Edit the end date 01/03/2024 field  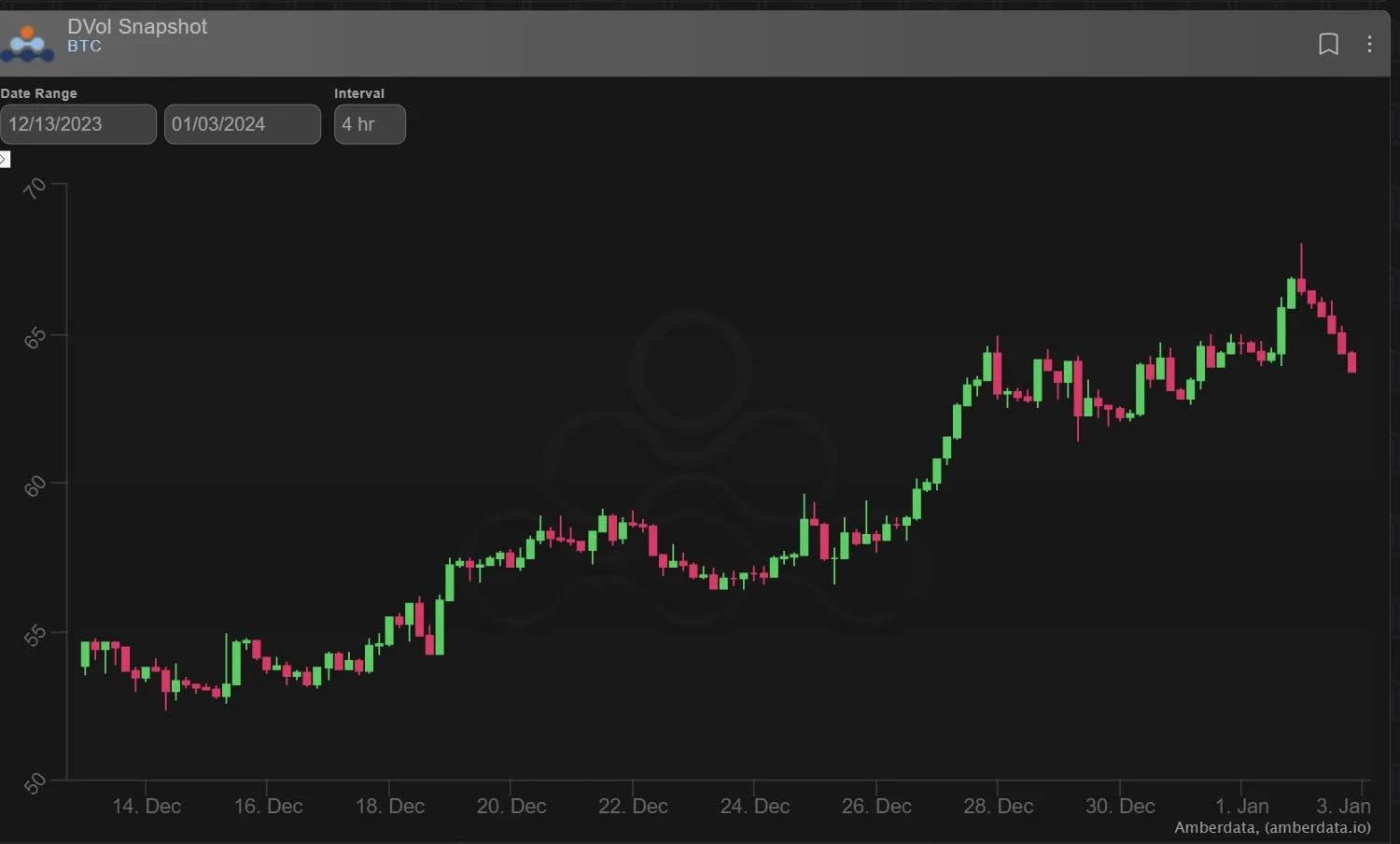pyautogui.click(x=243, y=124)
